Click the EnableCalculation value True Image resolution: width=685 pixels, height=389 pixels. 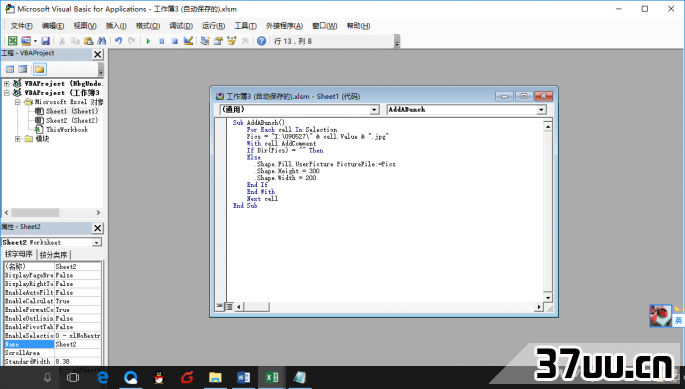coord(78,301)
